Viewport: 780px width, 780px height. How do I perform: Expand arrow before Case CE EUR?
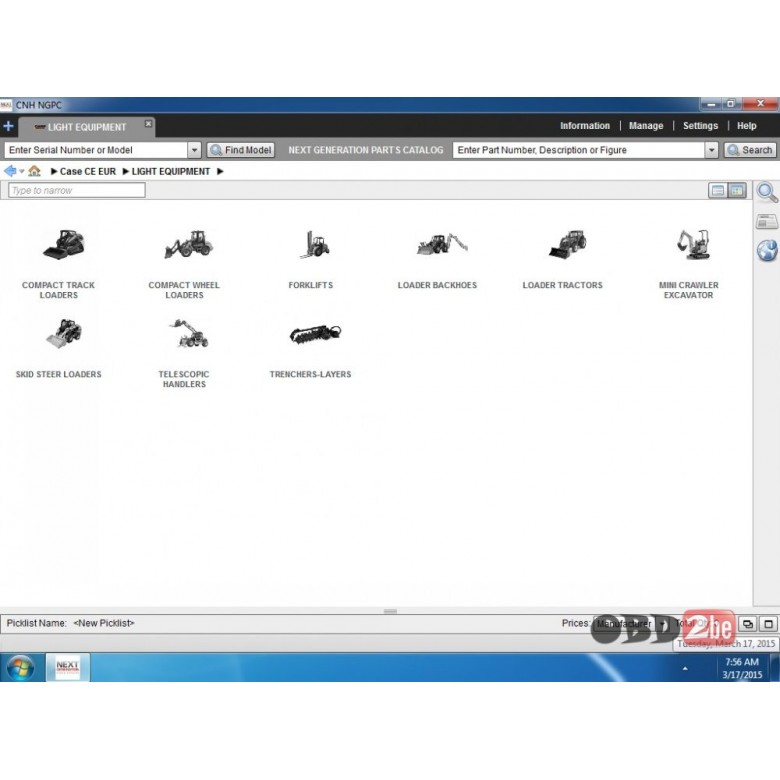54,171
